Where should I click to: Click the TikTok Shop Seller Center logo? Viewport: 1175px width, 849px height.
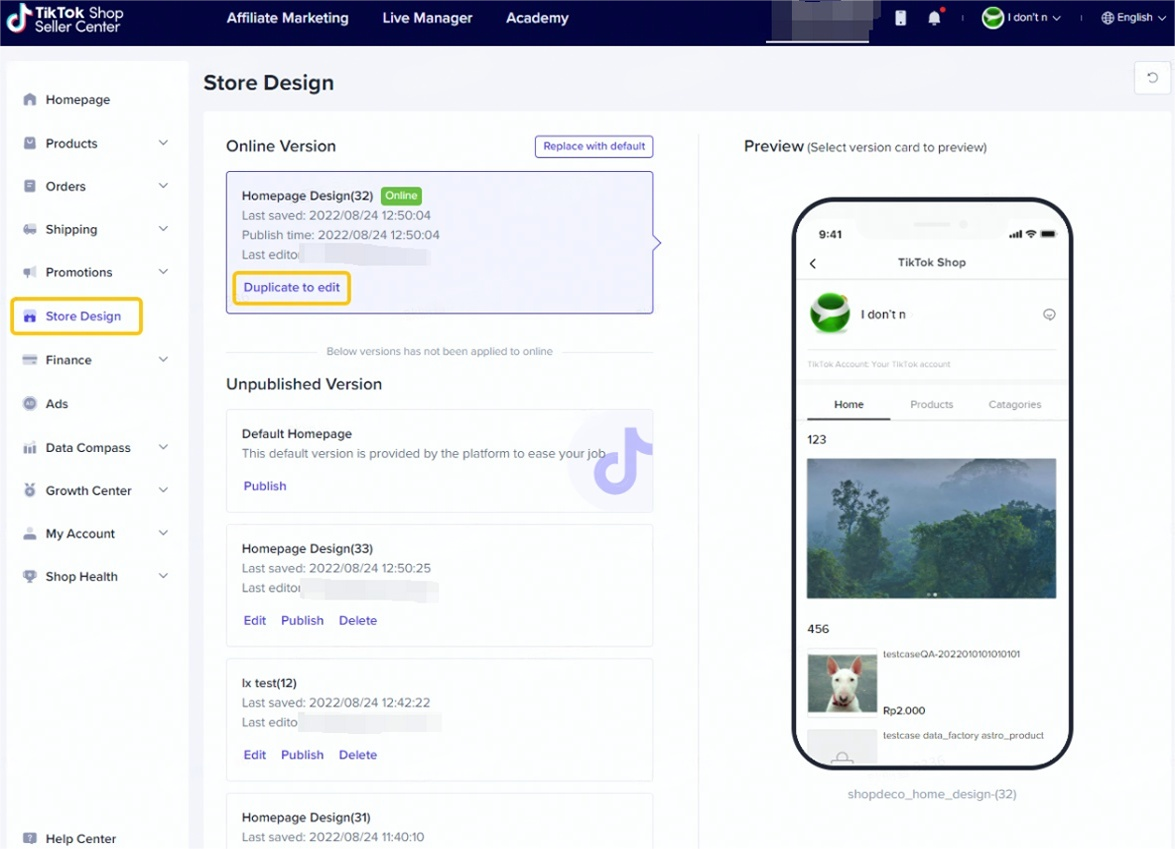tap(65, 19)
